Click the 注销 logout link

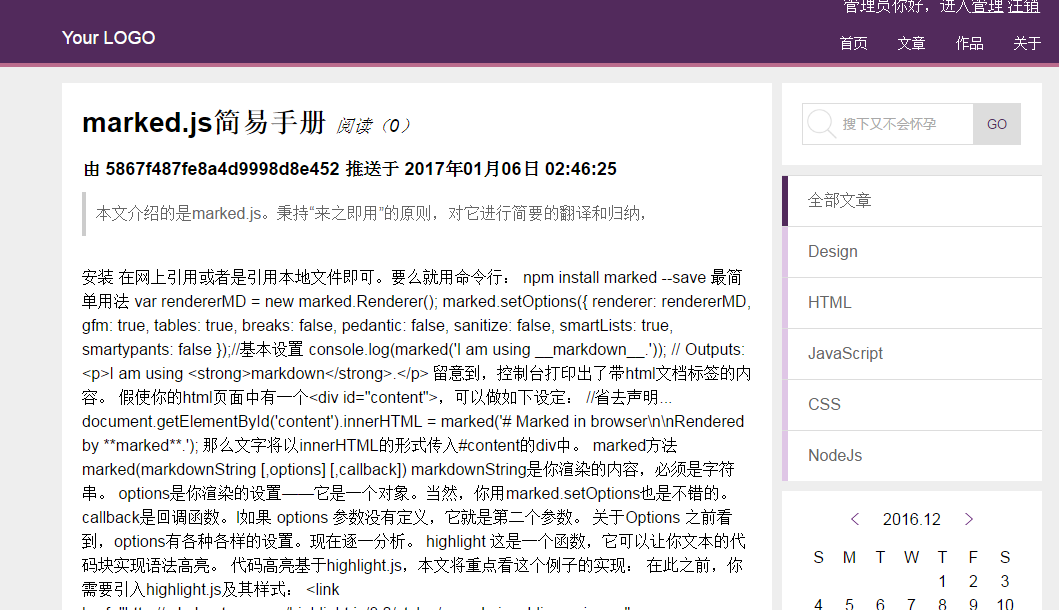(x=1022, y=6)
